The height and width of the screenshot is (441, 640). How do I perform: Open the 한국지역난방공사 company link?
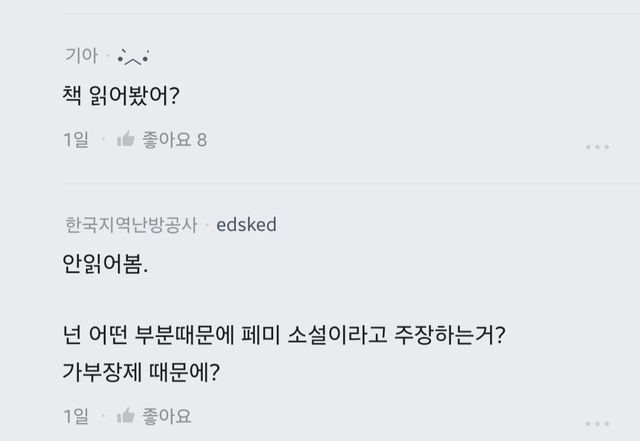click(130, 225)
